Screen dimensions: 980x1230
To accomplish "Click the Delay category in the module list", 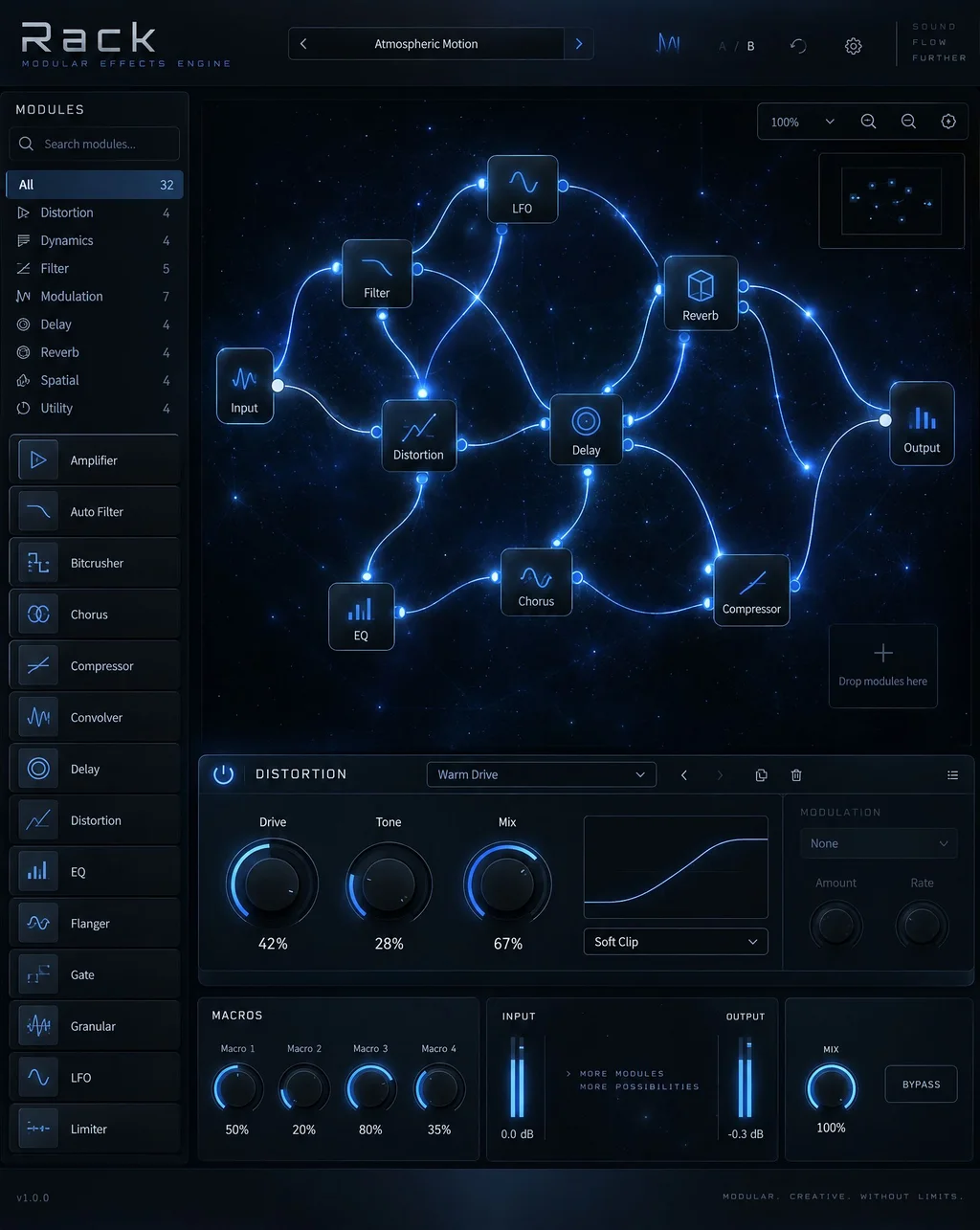I will (94, 324).
